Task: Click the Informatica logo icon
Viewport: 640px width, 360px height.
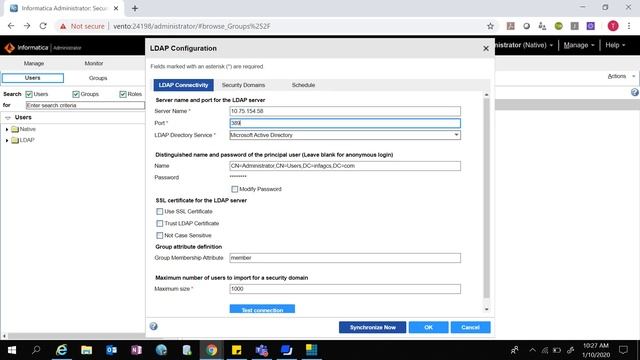Action: [9, 48]
